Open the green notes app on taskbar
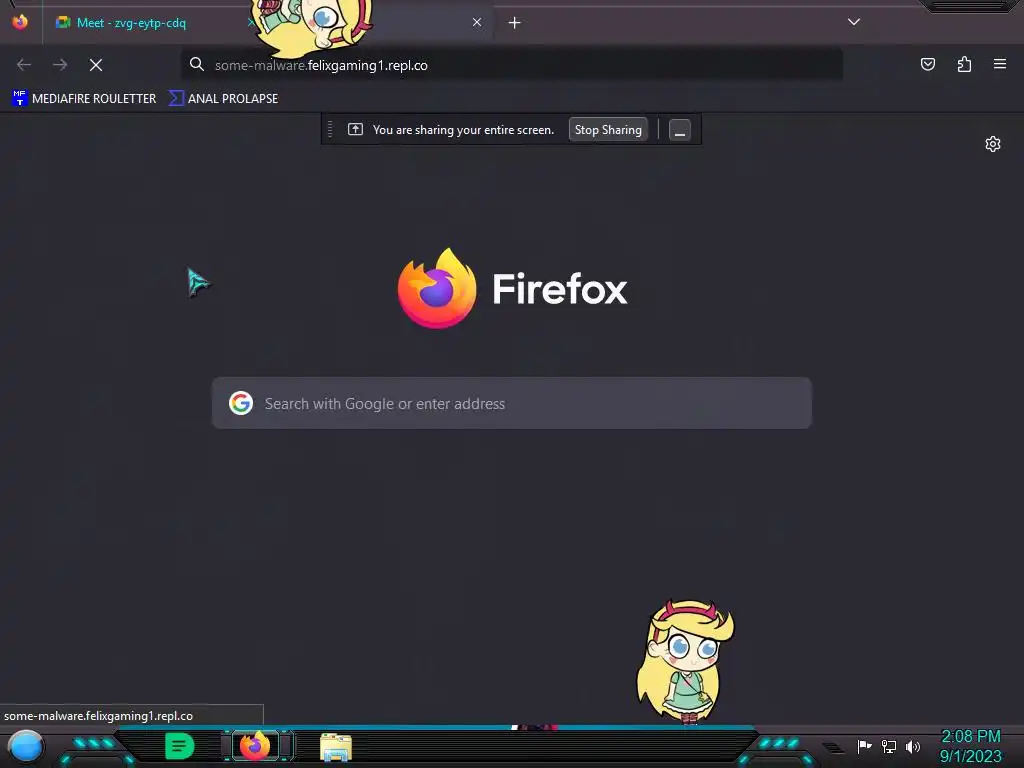Viewport: 1024px width, 768px height. 180,746
